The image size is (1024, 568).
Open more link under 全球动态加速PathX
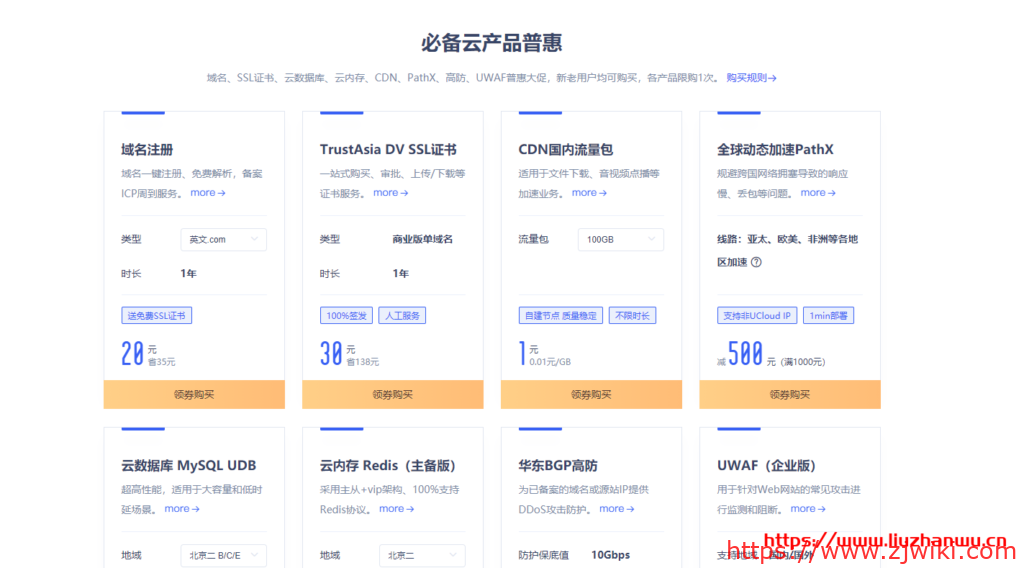click(x=818, y=193)
